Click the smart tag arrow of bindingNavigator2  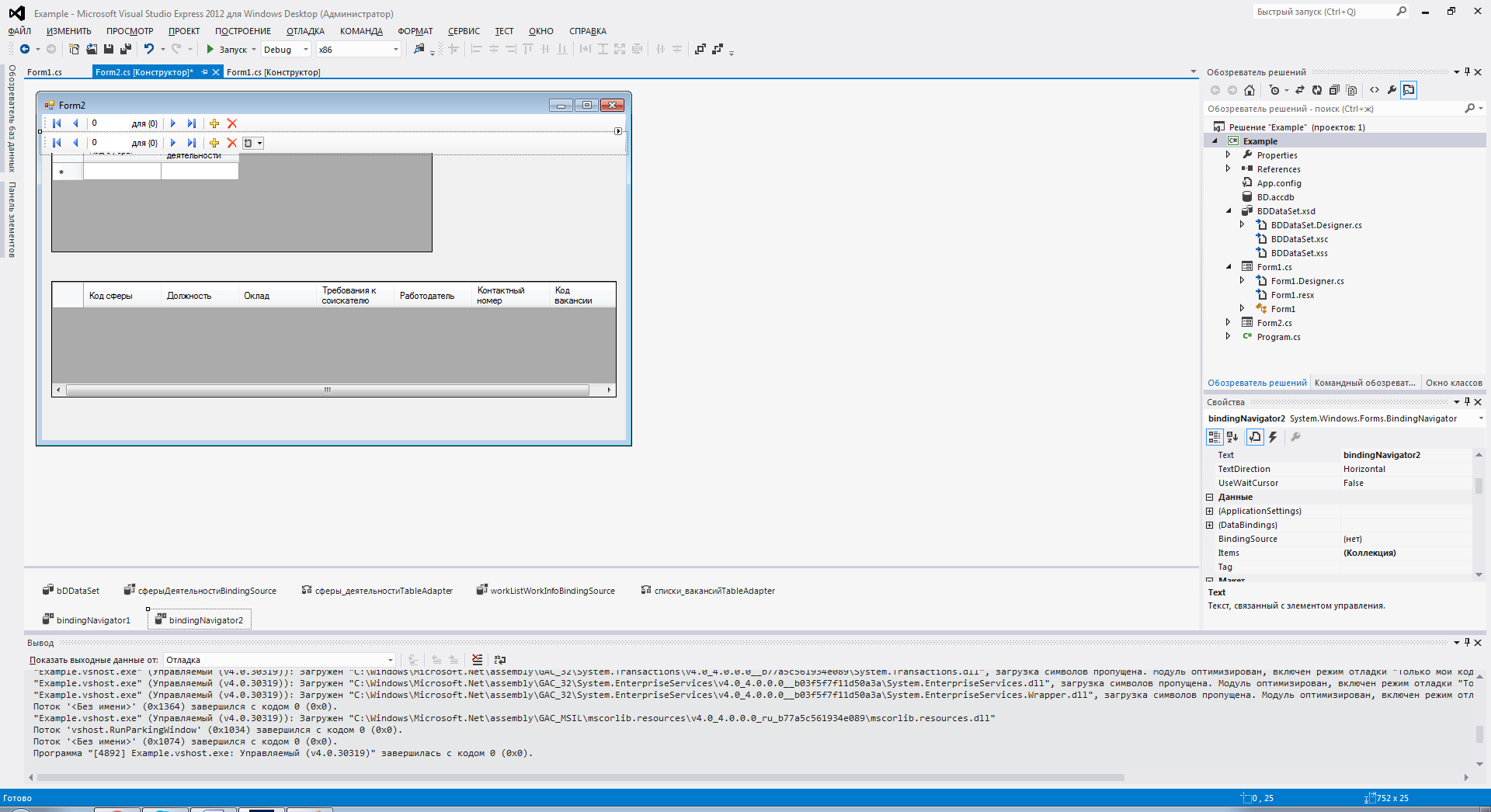[x=618, y=131]
